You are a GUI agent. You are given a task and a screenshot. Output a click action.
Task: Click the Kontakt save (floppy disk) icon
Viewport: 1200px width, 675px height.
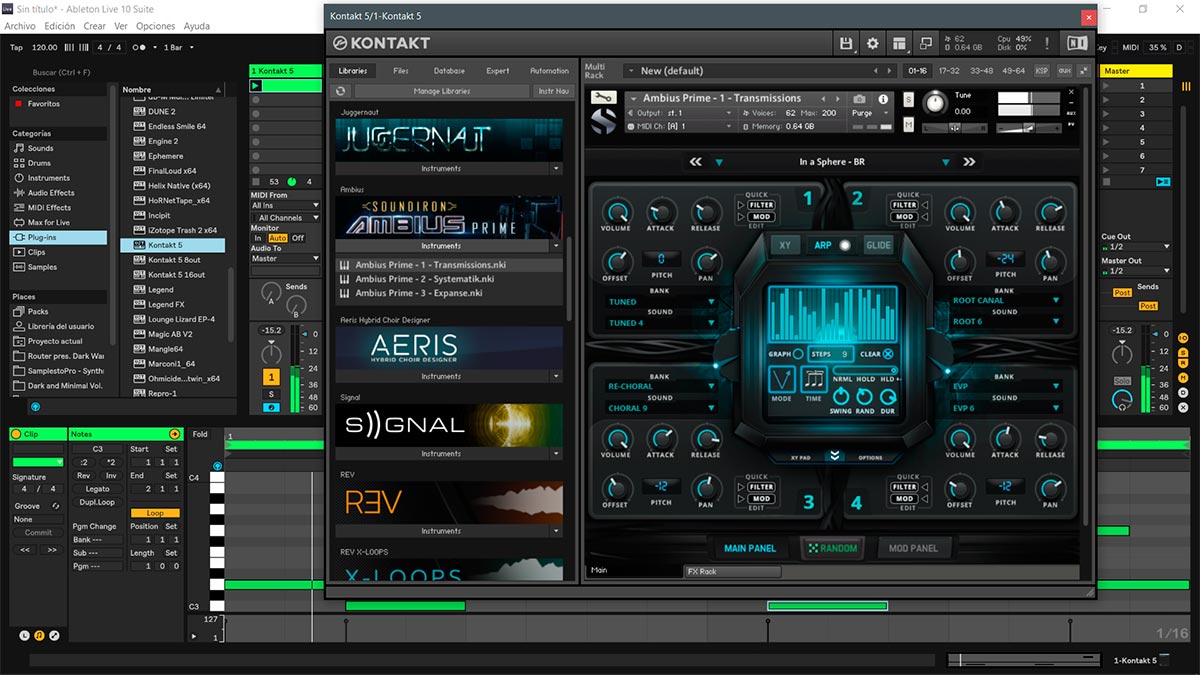[x=846, y=43]
